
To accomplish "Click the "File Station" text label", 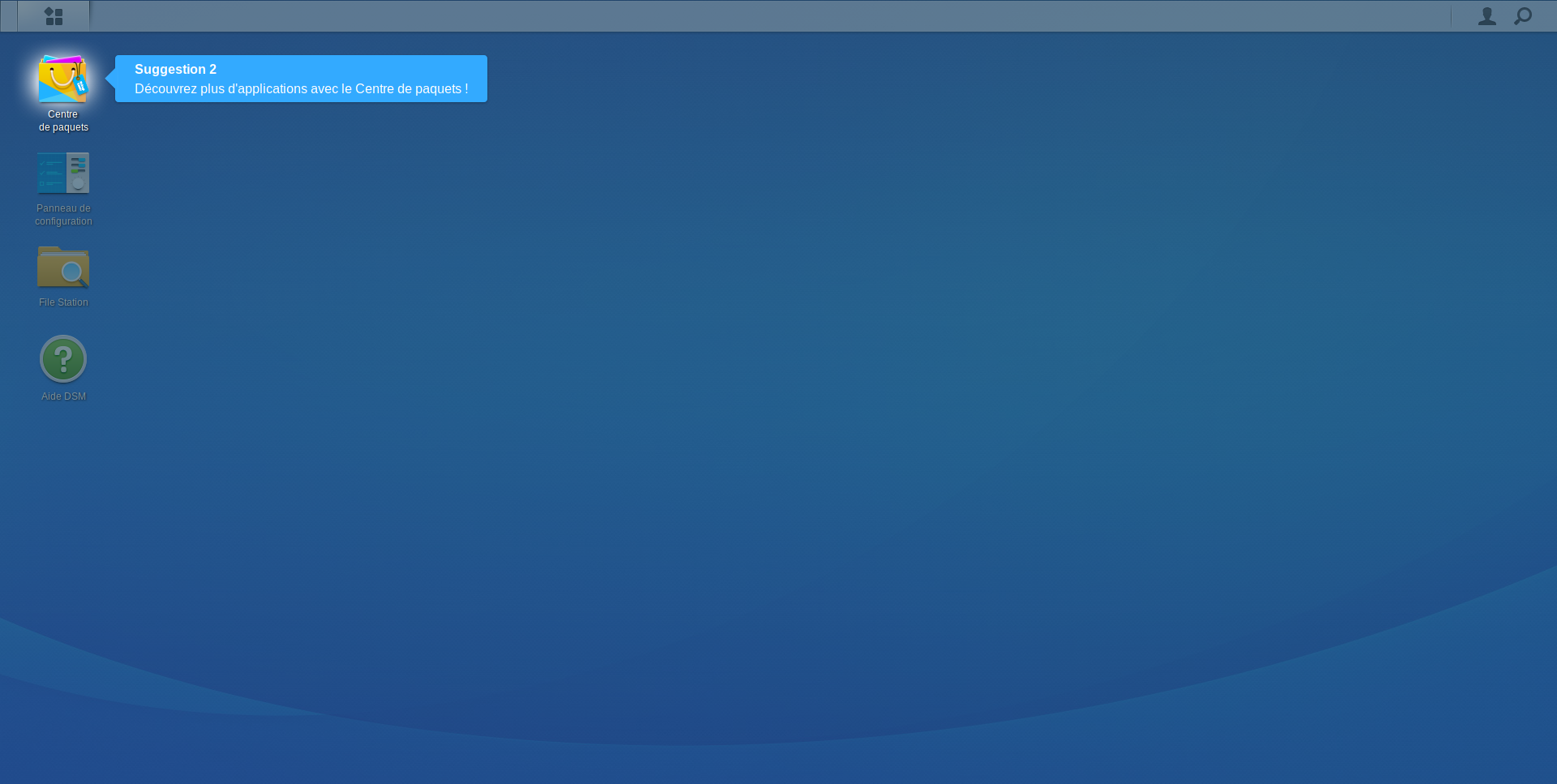I will 63,302.
